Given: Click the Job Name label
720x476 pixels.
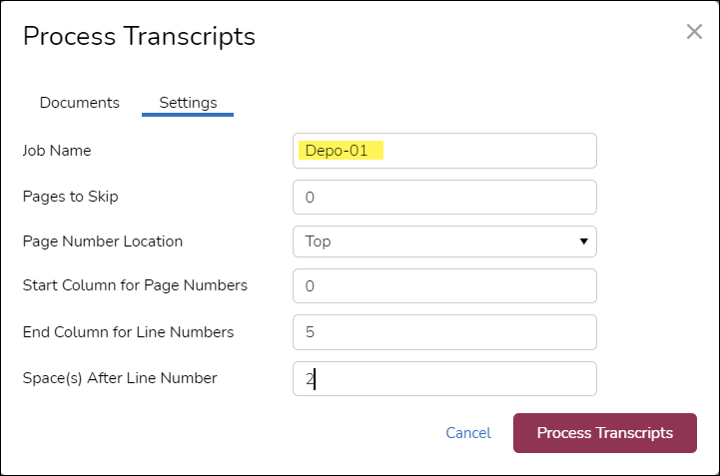Looking at the screenshot, I should (57, 150).
